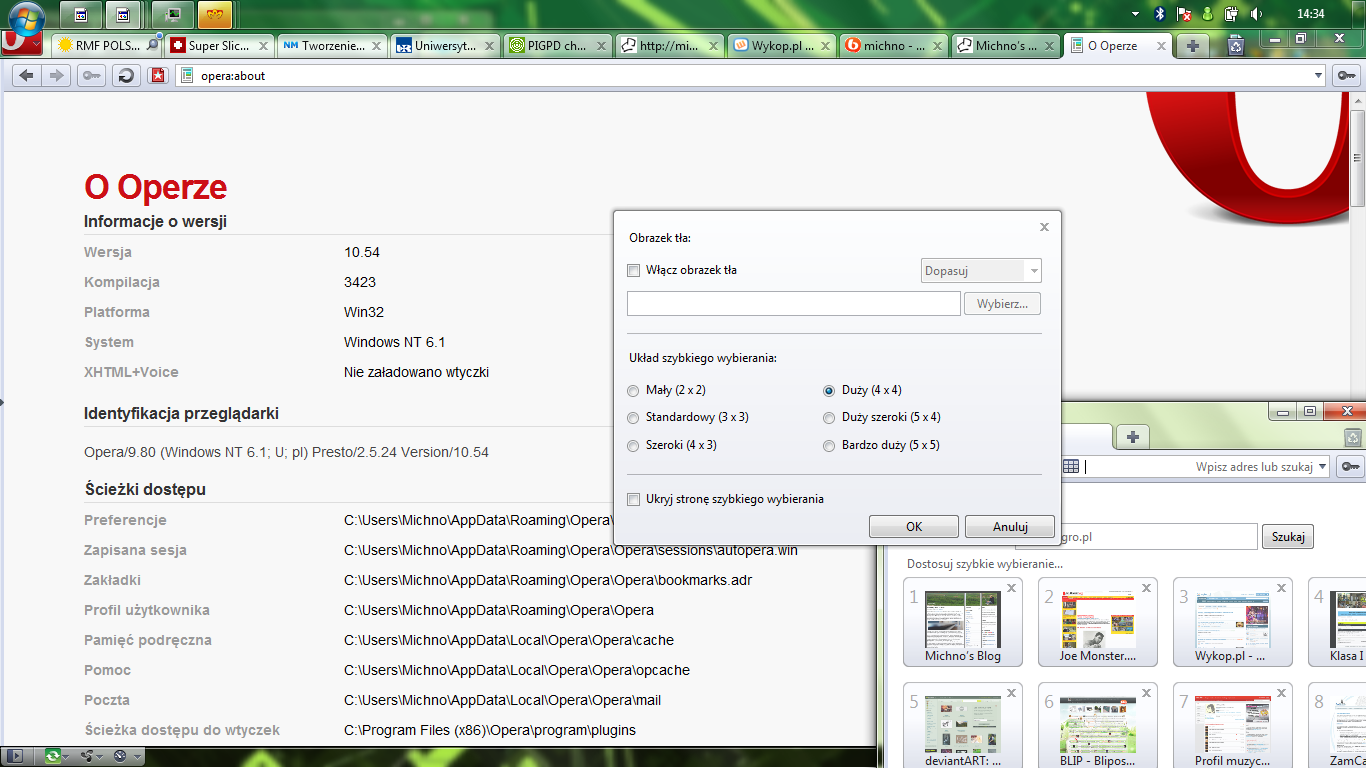The height and width of the screenshot is (768, 1366).
Task: Select Bardzo duży (5 x 5) layout
Action: tap(829, 446)
